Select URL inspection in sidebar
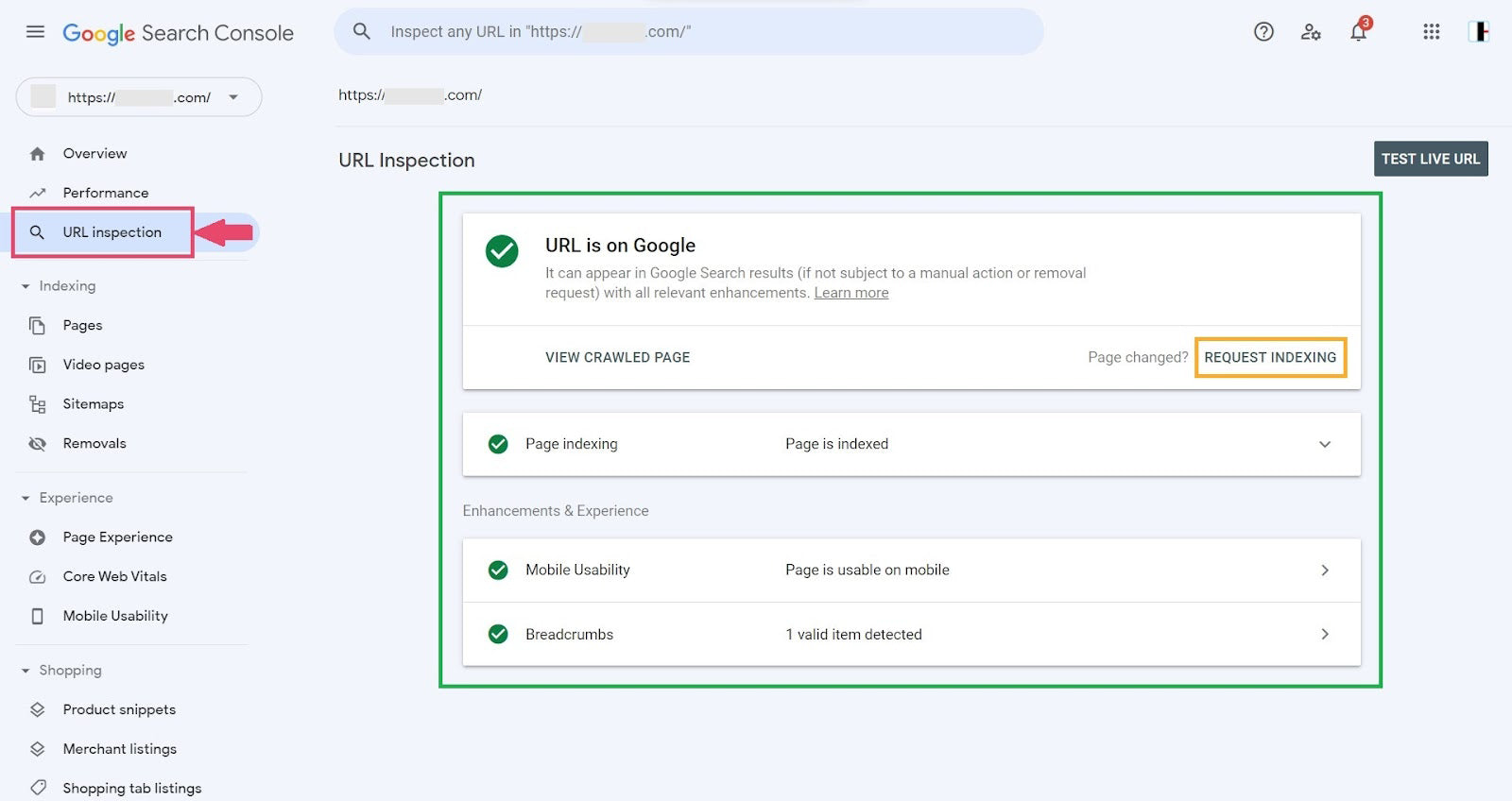1512x801 pixels. (x=112, y=232)
